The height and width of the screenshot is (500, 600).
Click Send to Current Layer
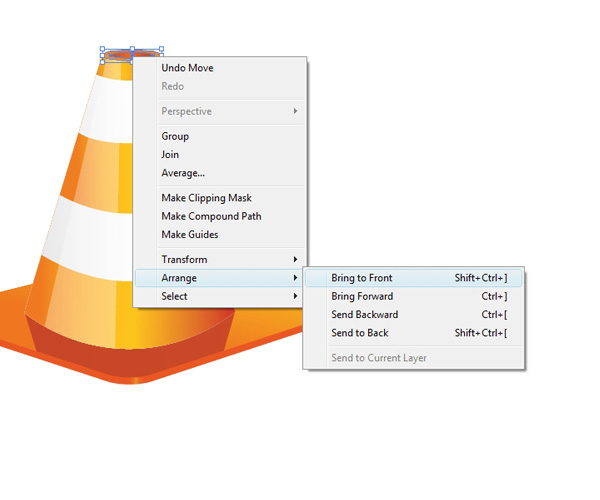pos(414,358)
